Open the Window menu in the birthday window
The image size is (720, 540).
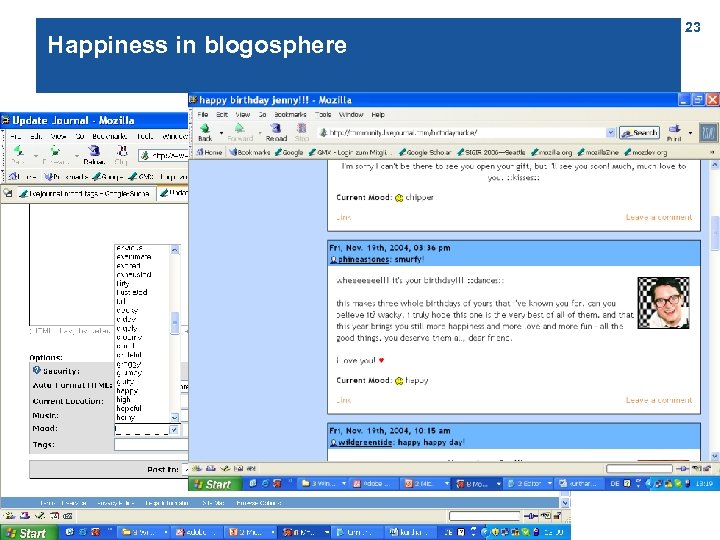coord(351,114)
